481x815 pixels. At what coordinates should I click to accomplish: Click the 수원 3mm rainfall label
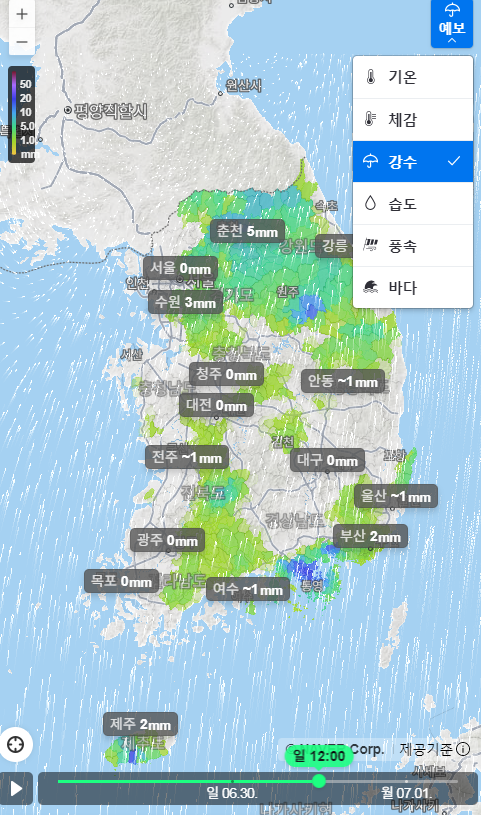pos(186,302)
